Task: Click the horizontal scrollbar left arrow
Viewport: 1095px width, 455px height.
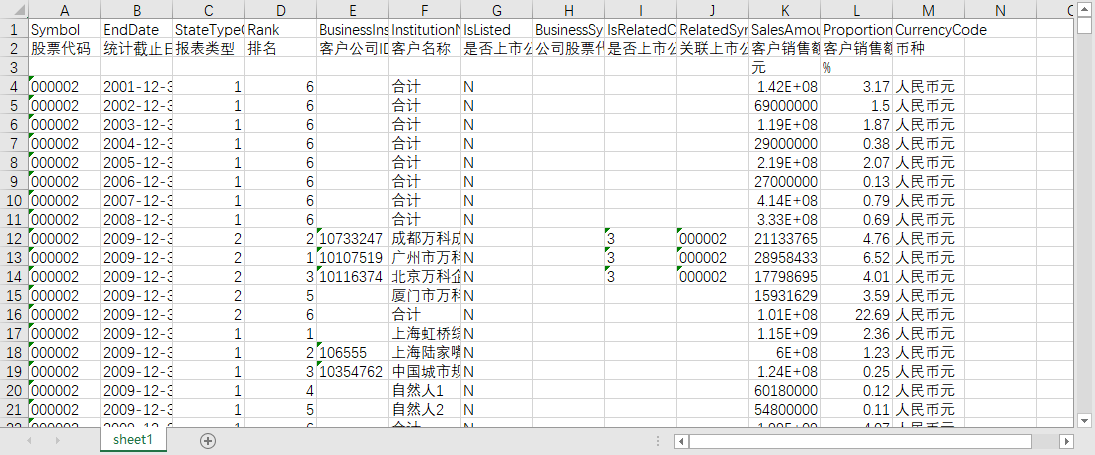Action: (x=682, y=441)
